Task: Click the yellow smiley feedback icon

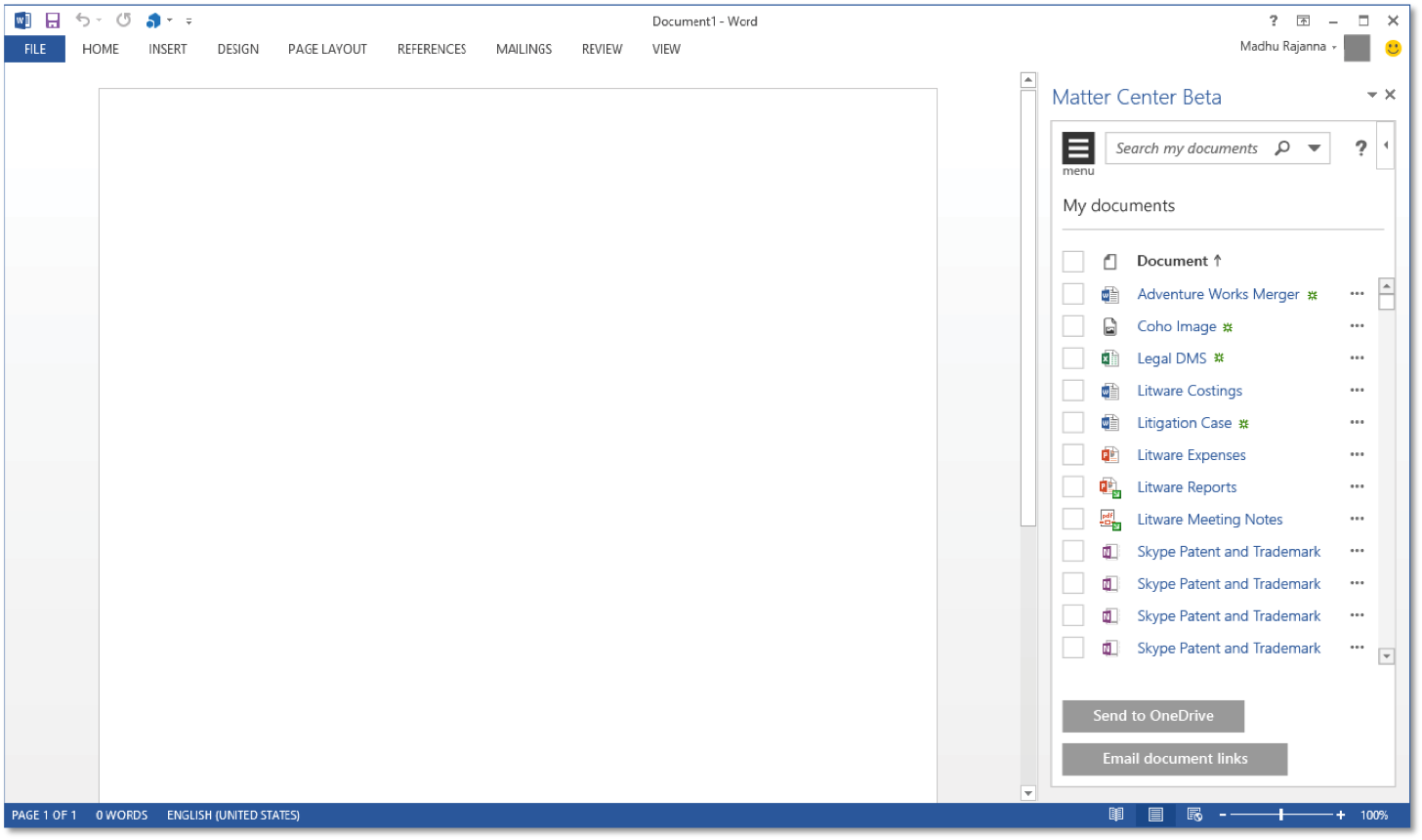Action: pyautogui.click(x=1394, y=48)
